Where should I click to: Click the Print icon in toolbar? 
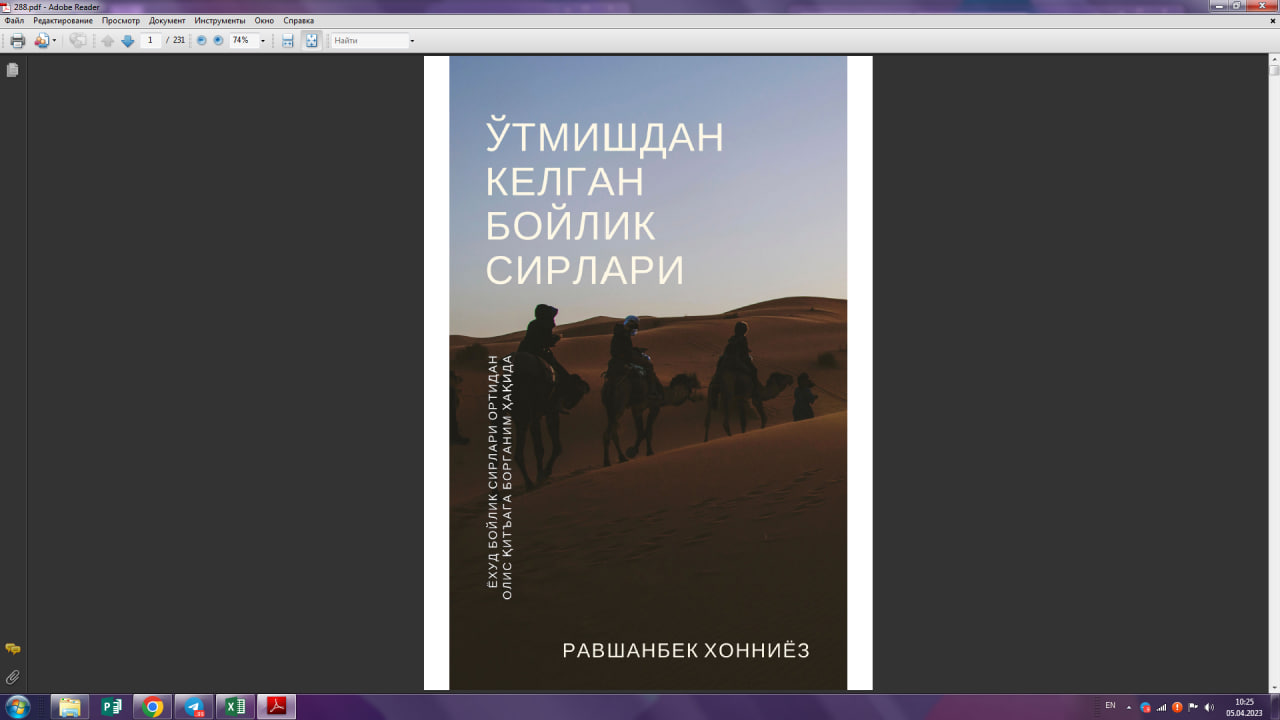[x=17, y=41]
